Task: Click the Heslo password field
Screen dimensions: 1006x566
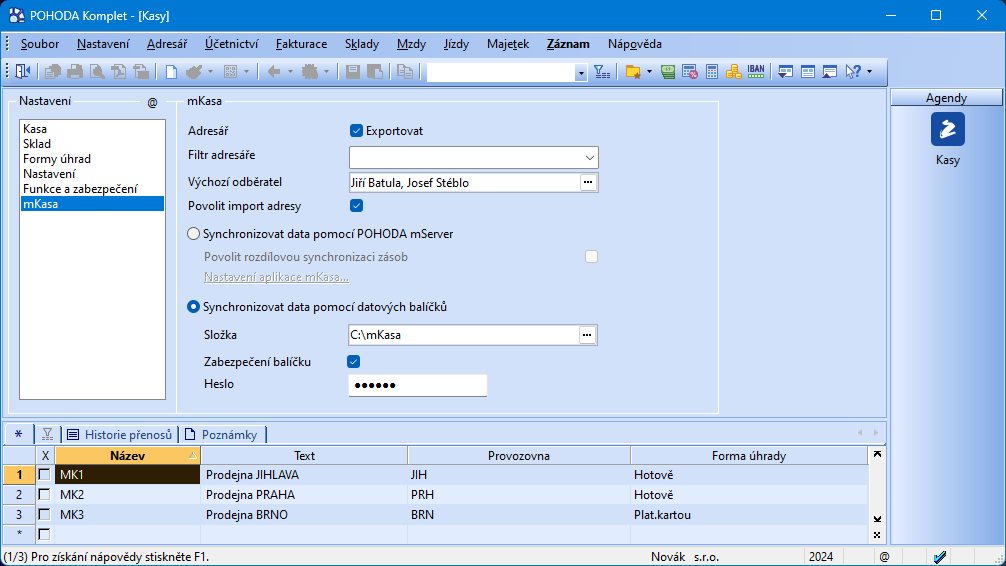Action: [x=417, y=386]
